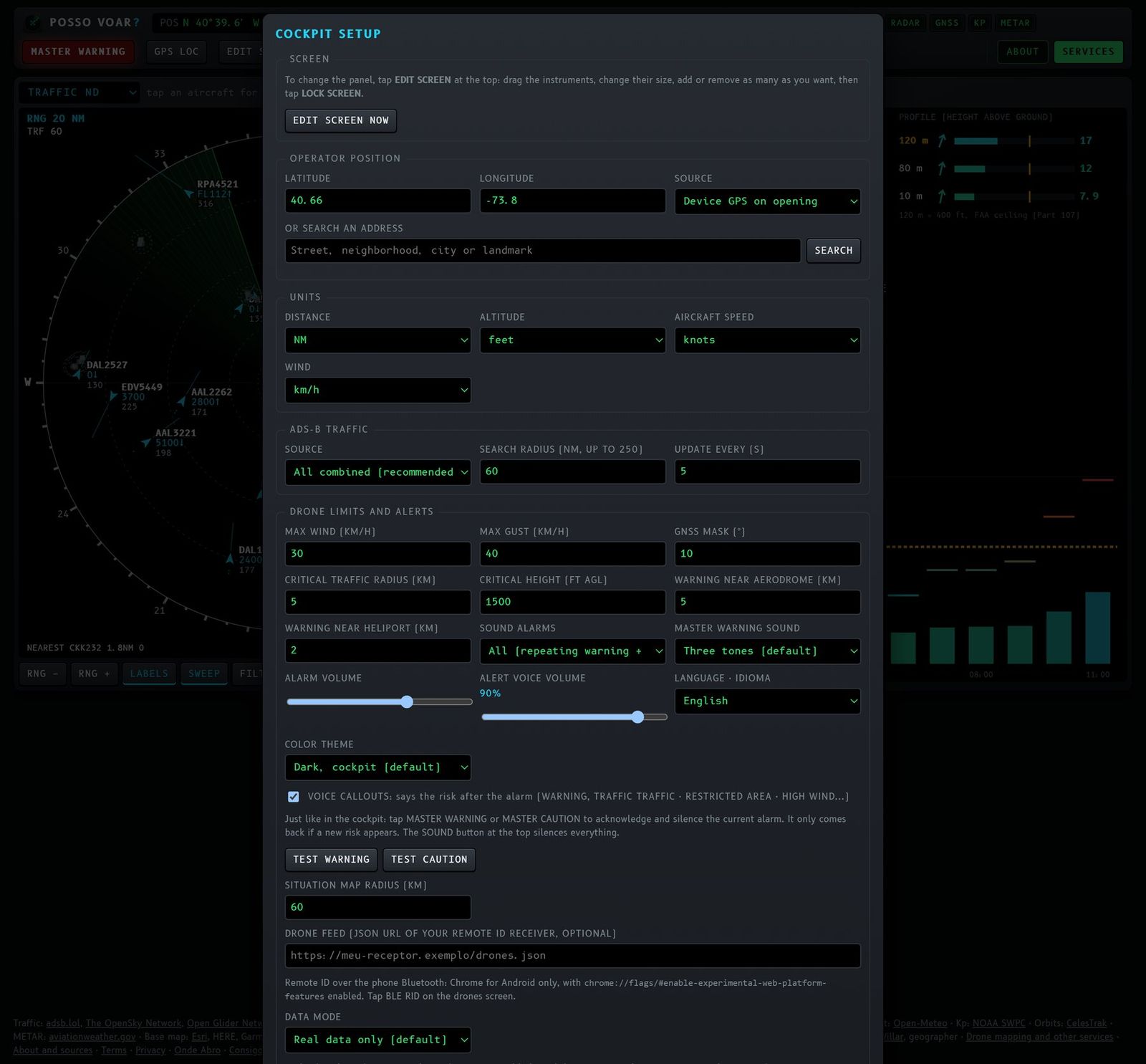This screenshot has width=1146, height=1064.
Task: Click the Drone Feed URL input field
Action: (x=572, y=956)
